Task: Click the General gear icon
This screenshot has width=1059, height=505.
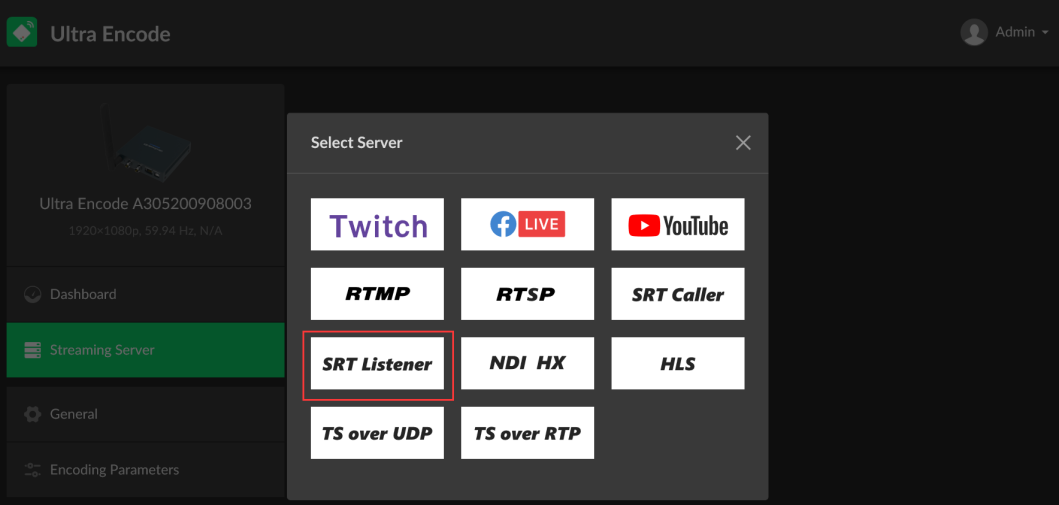Action: pos(32,414)
